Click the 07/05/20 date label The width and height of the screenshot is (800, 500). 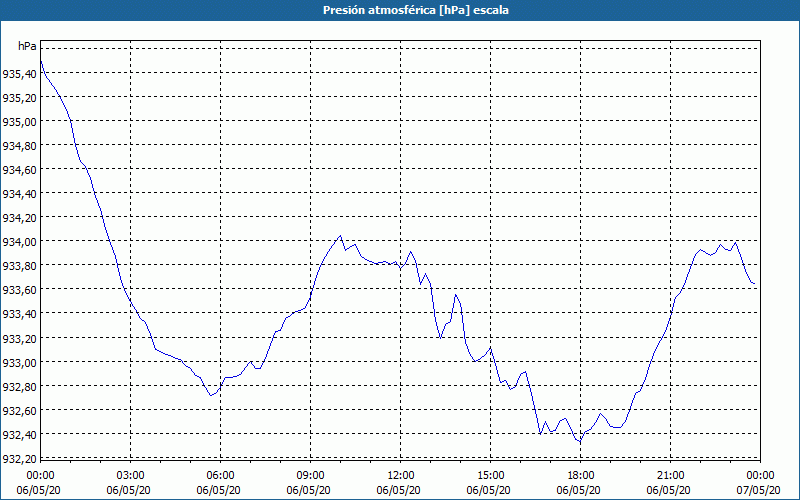tap(758, 490)
